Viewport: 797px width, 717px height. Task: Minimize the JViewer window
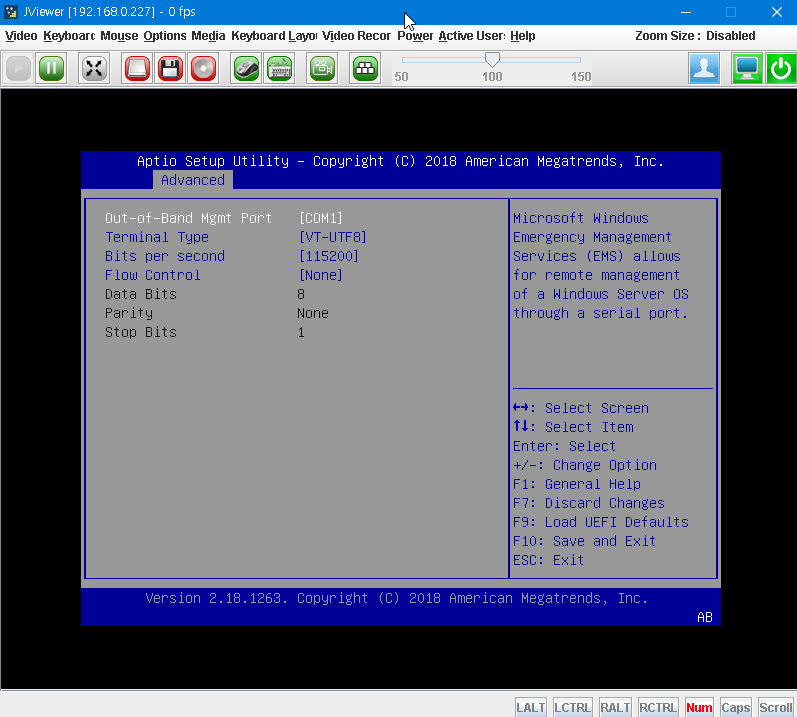[x=686, y=12]
